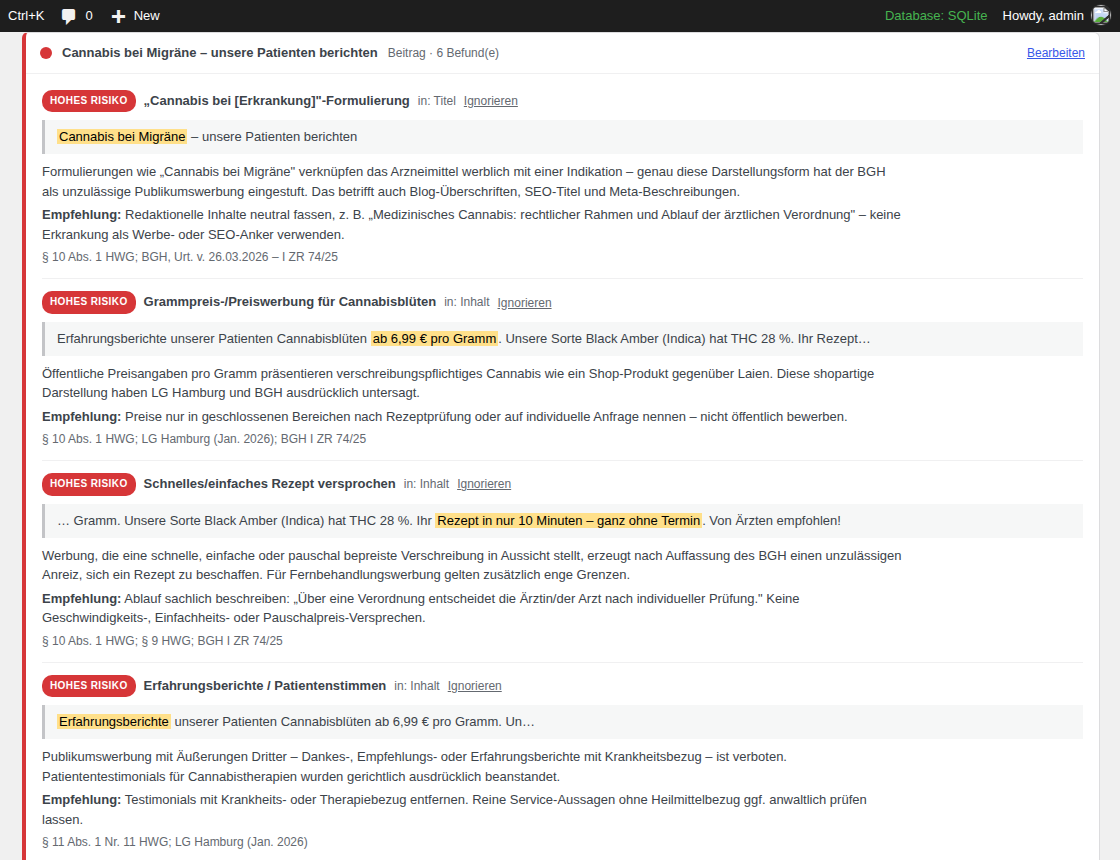Click highlighted text 'Cannabis bei Migräne' in excerpt
This screenshot has height=860, width=1120.
pos(122,136)
